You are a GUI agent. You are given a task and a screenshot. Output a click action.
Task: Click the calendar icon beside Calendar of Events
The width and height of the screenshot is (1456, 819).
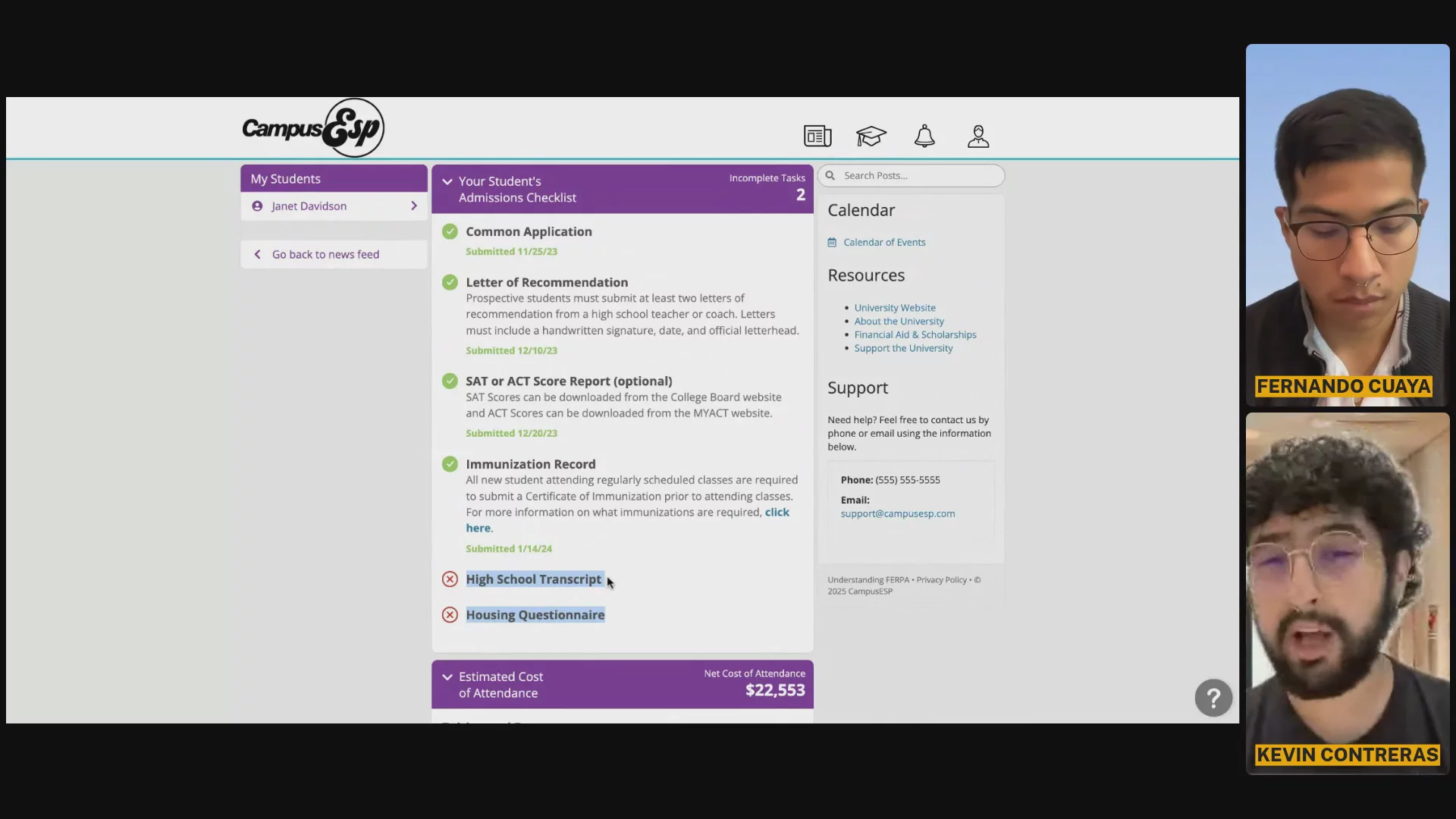pyautogui.click(x=832, y=243)
